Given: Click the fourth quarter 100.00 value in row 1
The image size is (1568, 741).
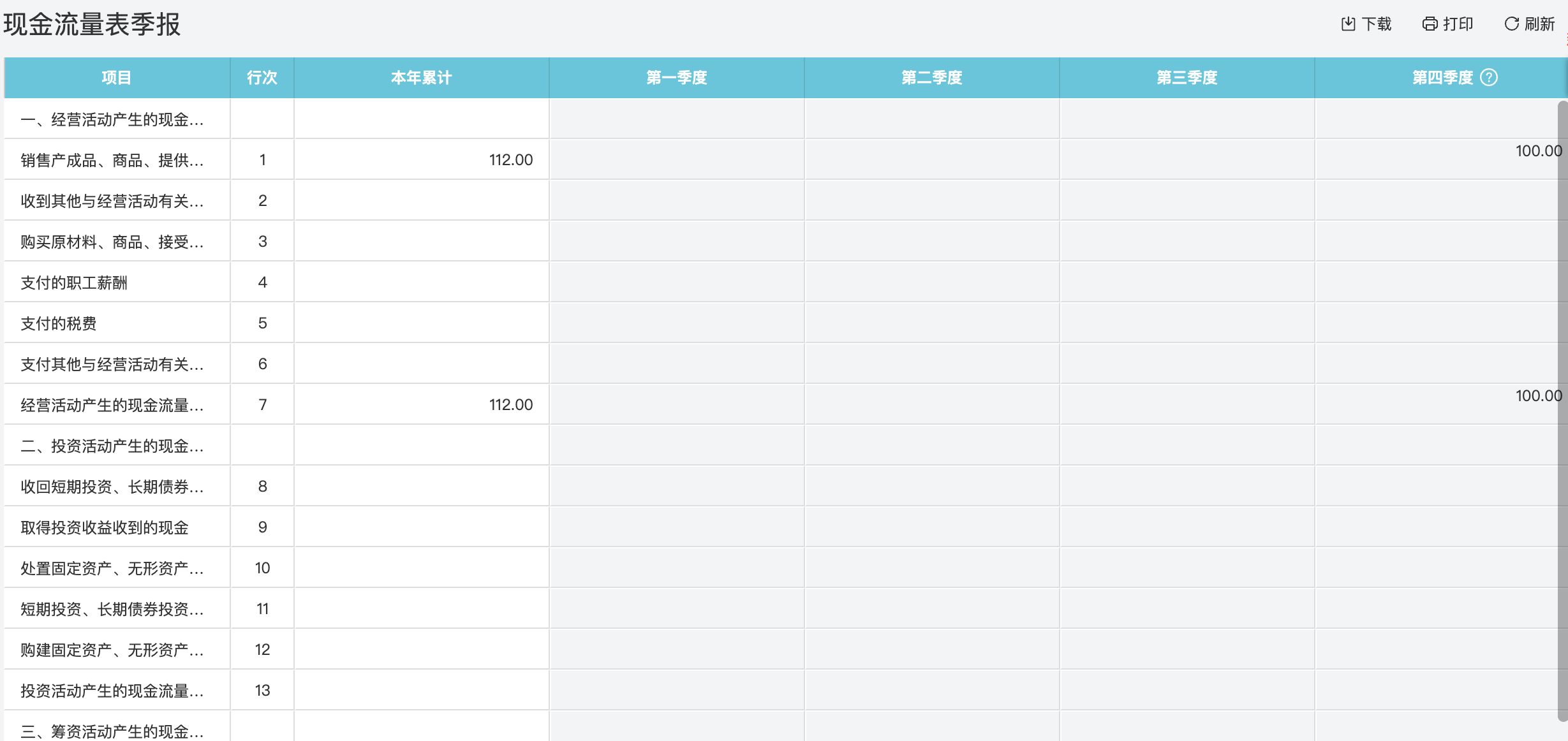Looking at the screenshot, I should (1538, 151).
